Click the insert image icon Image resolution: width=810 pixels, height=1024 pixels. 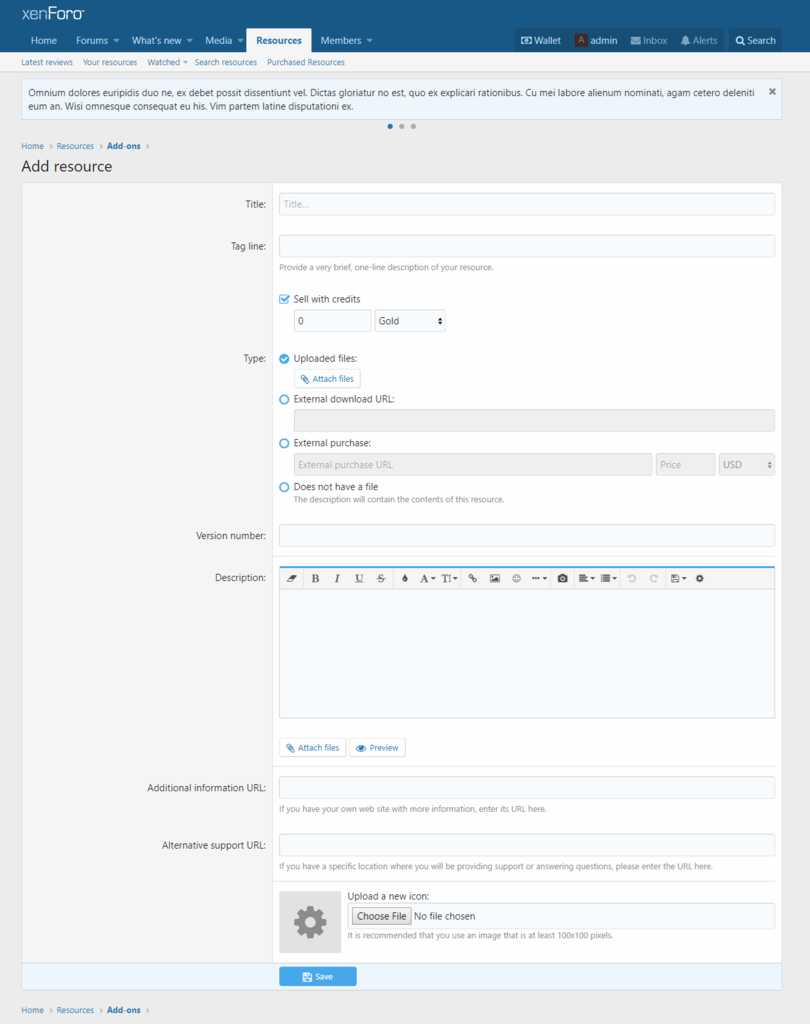(495, 578)
